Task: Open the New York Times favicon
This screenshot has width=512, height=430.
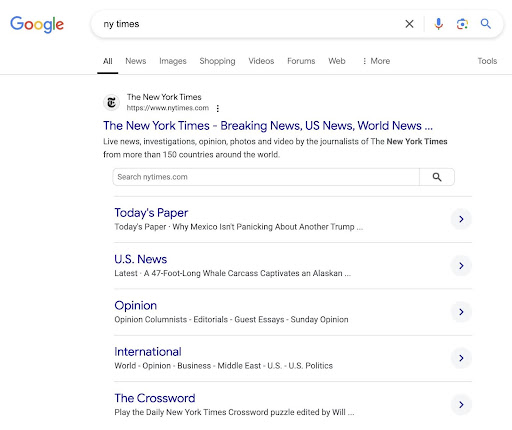Action: (x=112, y=102)
